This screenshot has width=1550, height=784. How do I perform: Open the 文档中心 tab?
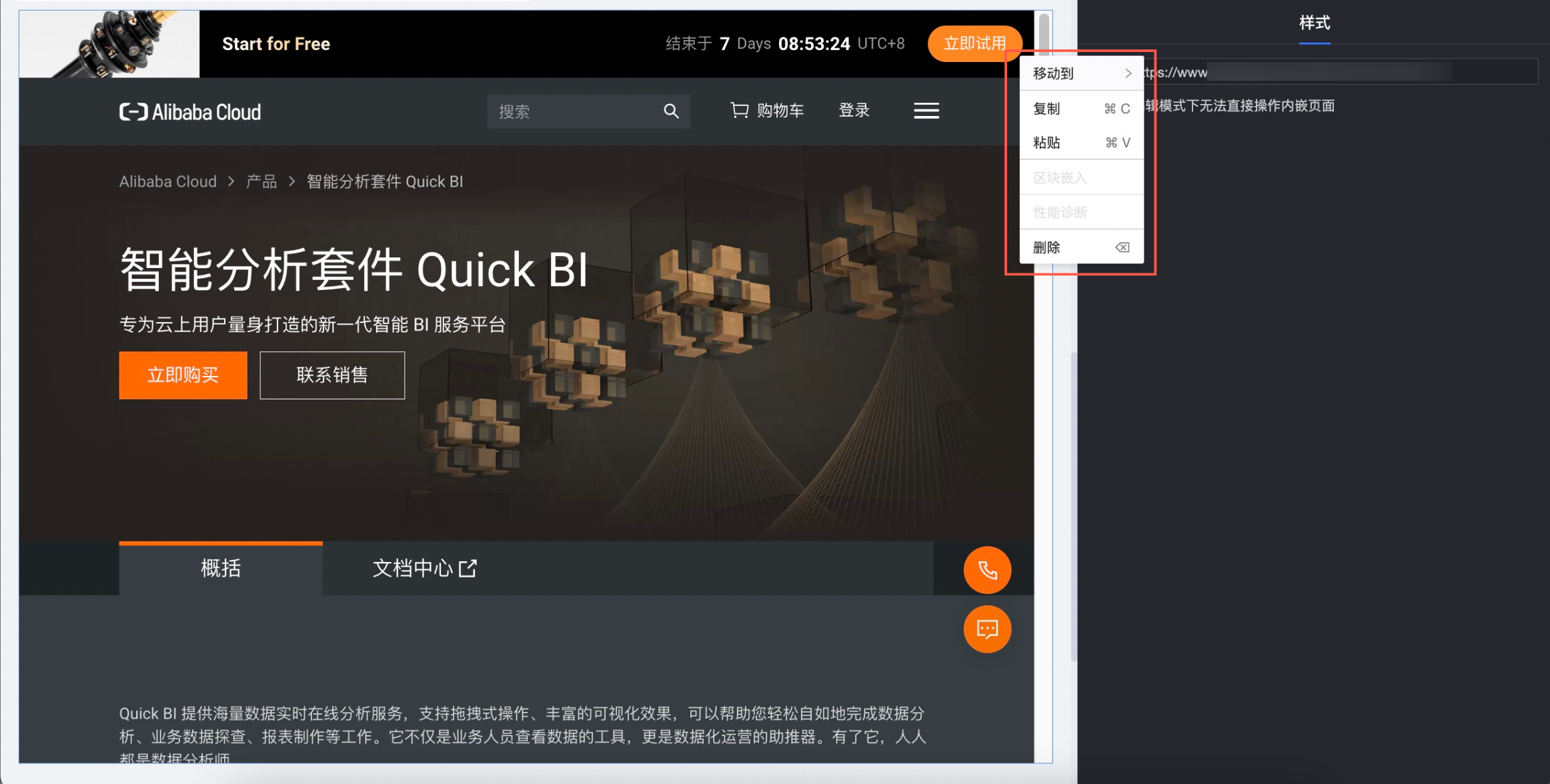[x=424, y=569]
